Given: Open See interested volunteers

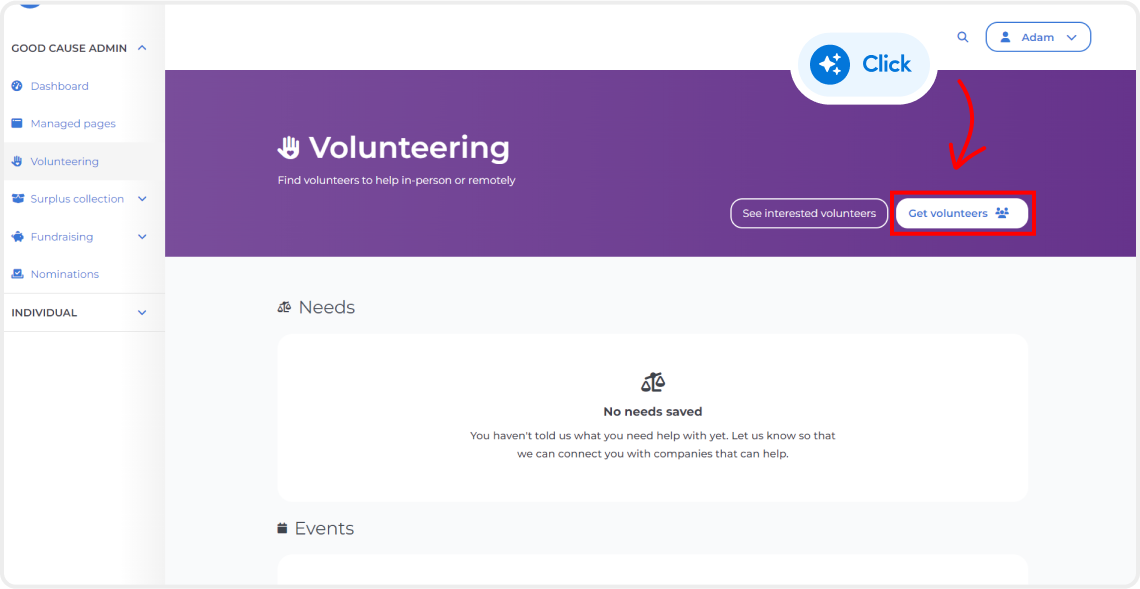Looking at the screenshot, I should point(808,212).
